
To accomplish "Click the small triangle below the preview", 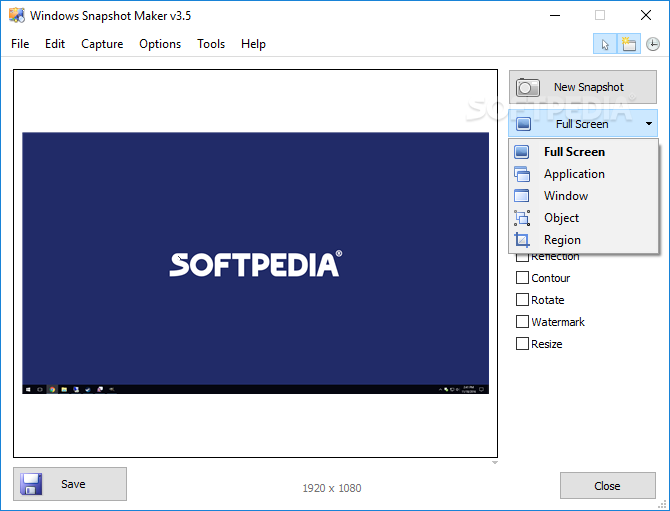I will (x=495, y=463).
